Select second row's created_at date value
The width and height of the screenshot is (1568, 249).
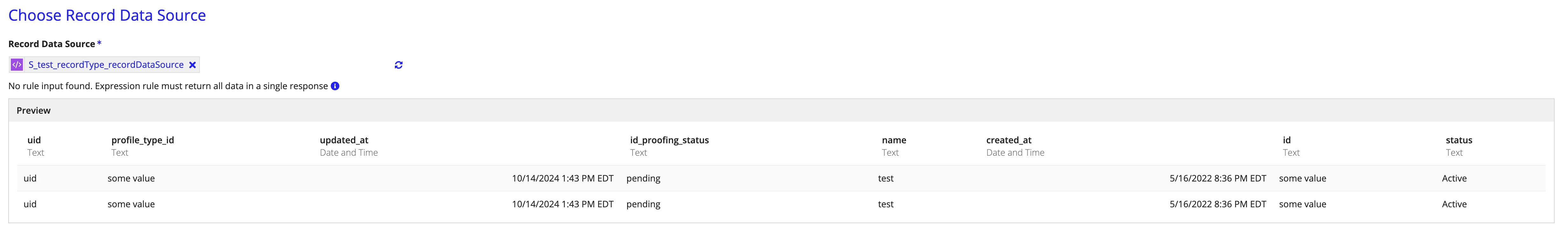click(x=1218, y=204)
